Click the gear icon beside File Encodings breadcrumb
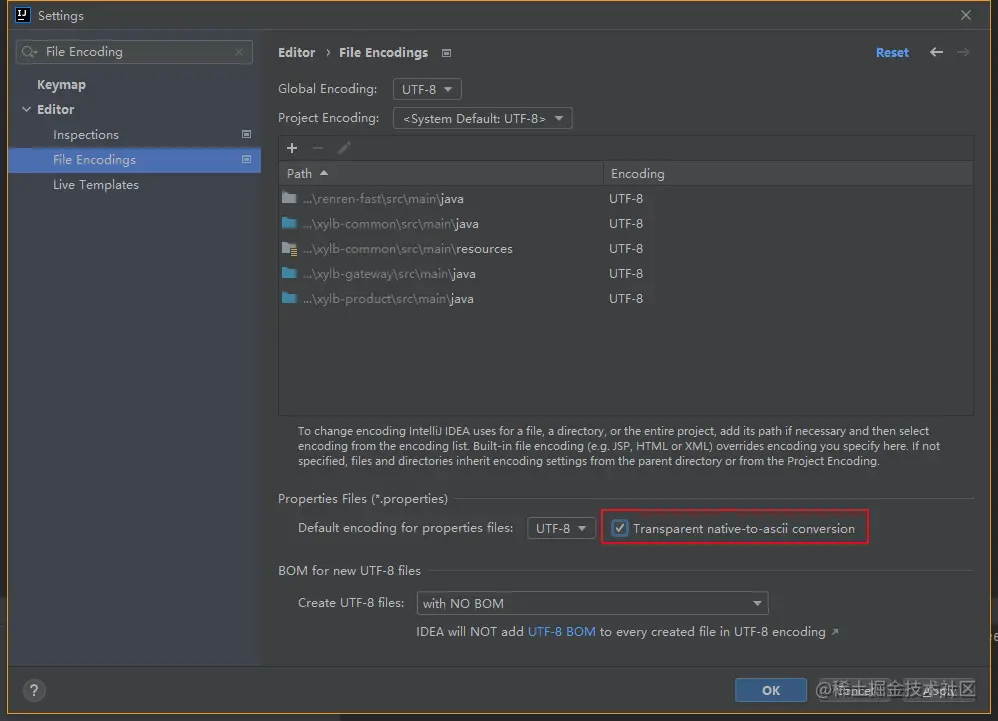Viewport: 998px width, 721px height. click(446, 52)
